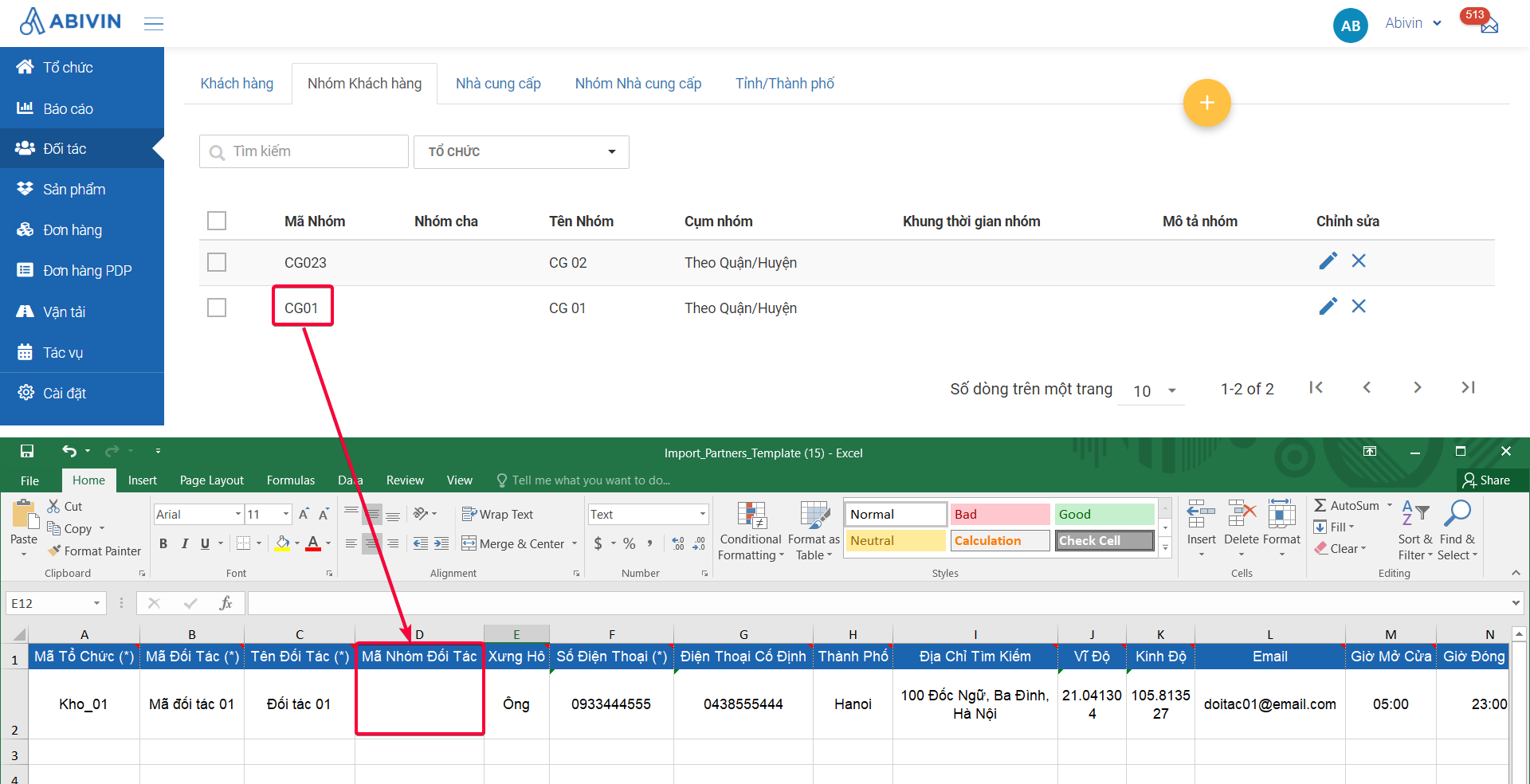Open the Name Box dropdown for E12
Viewport: 1530px width, 784px height.
96,603
